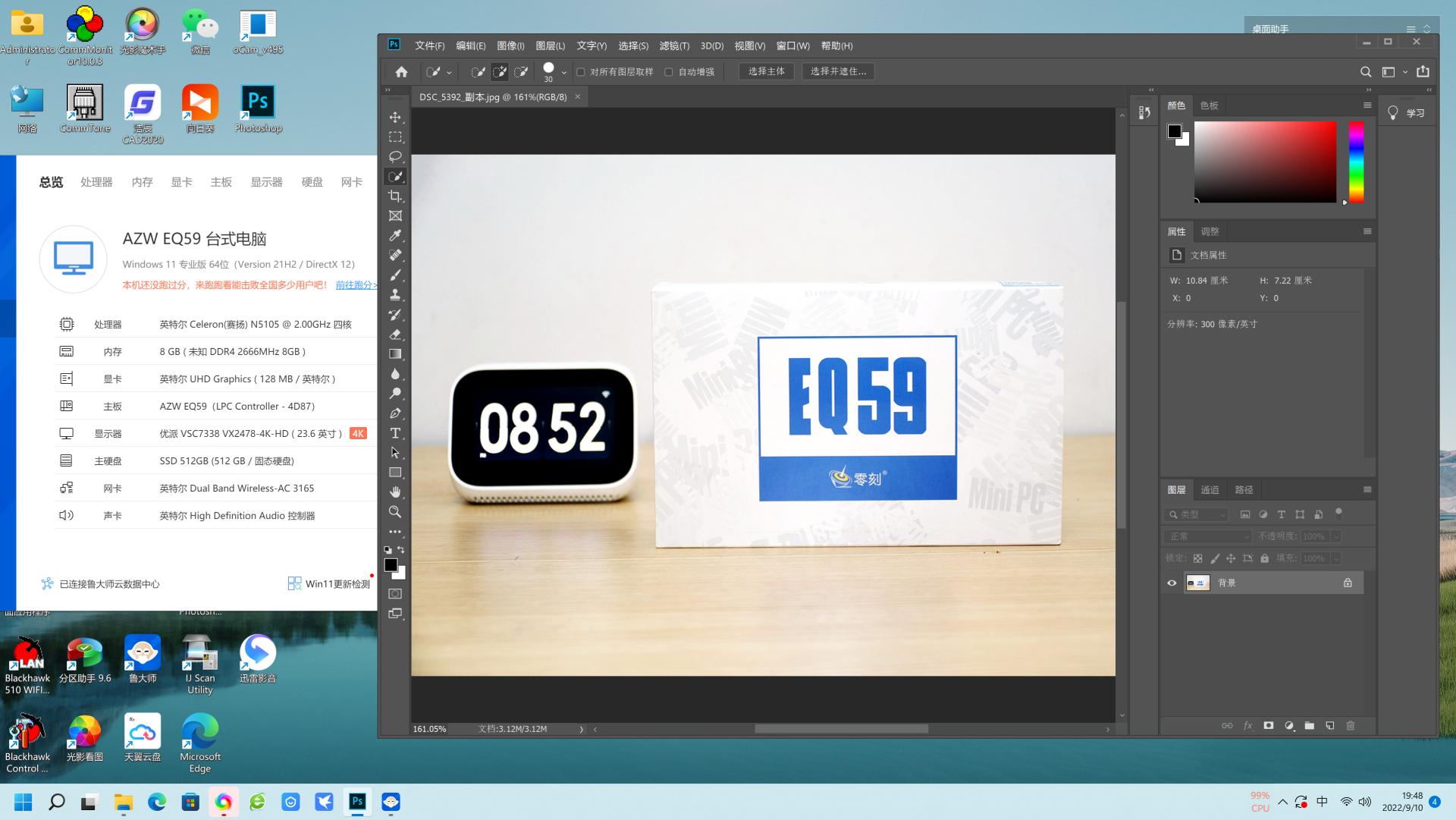Click the delete layer trash icon
Screen dimensions: 1456x820
click(x=1350, y=726)
